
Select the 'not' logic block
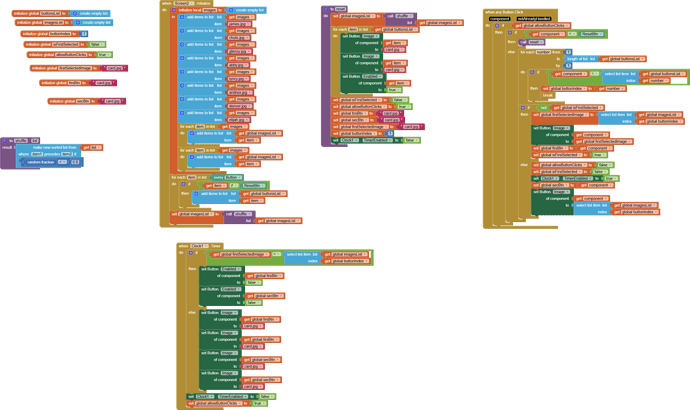click(x=543, y=107)
